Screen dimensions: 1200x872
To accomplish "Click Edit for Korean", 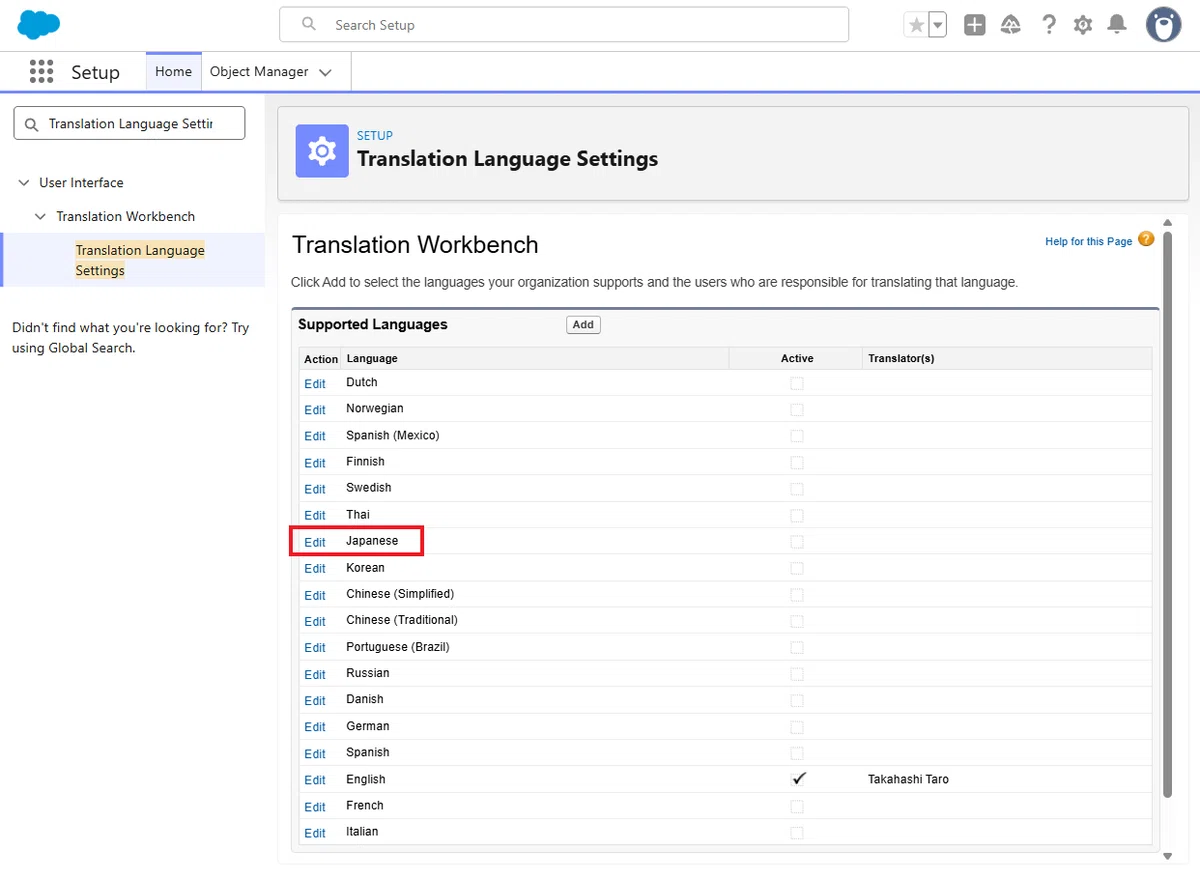I will (x=315, y=568).
